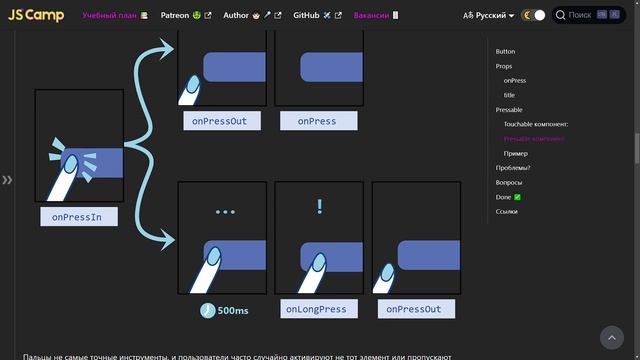Click the clock icon beside 500ms
640x360 pixels.
tap(207, 311)
